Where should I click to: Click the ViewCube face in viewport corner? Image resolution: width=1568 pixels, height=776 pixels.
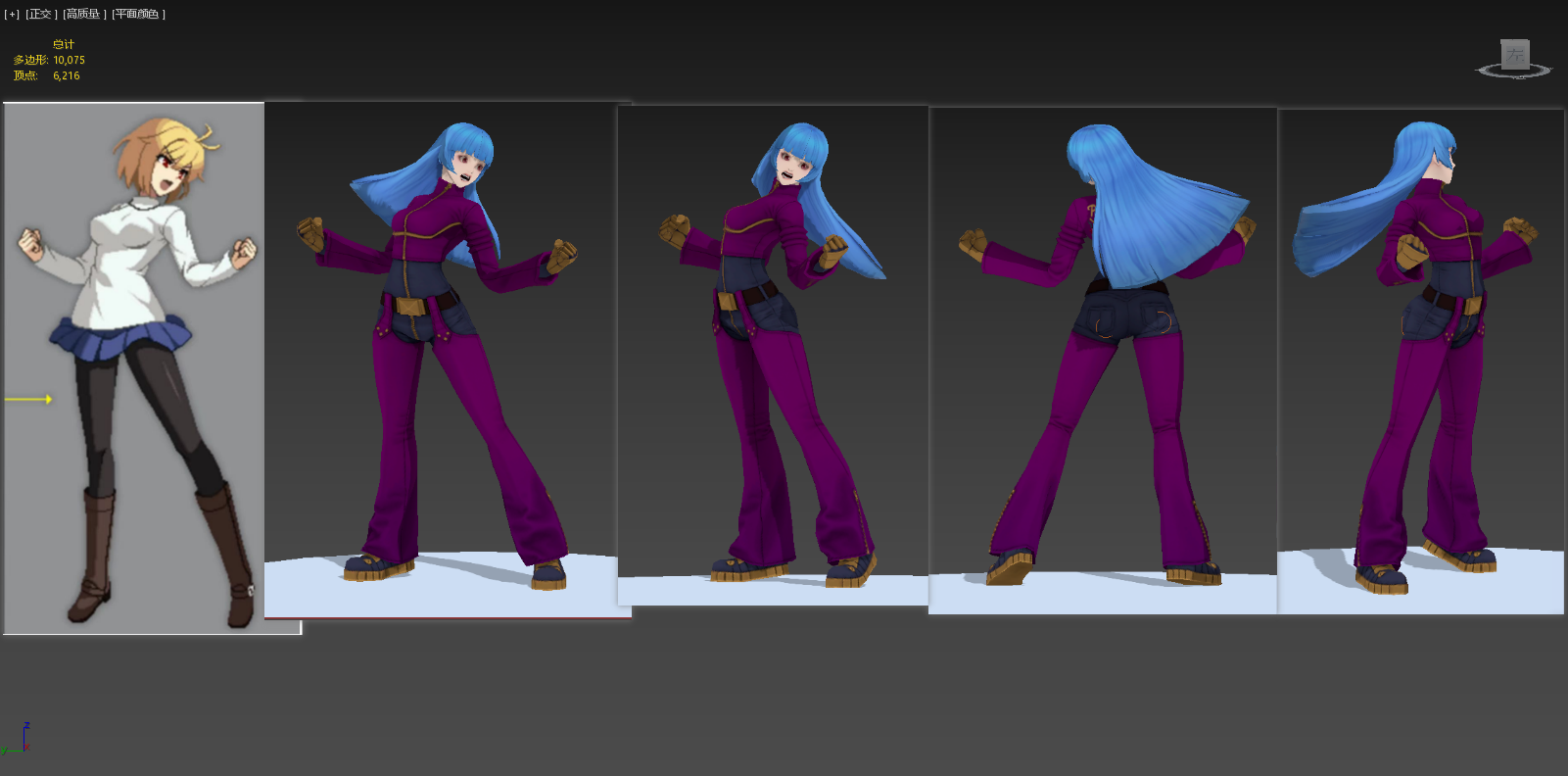click(1515, 53)
